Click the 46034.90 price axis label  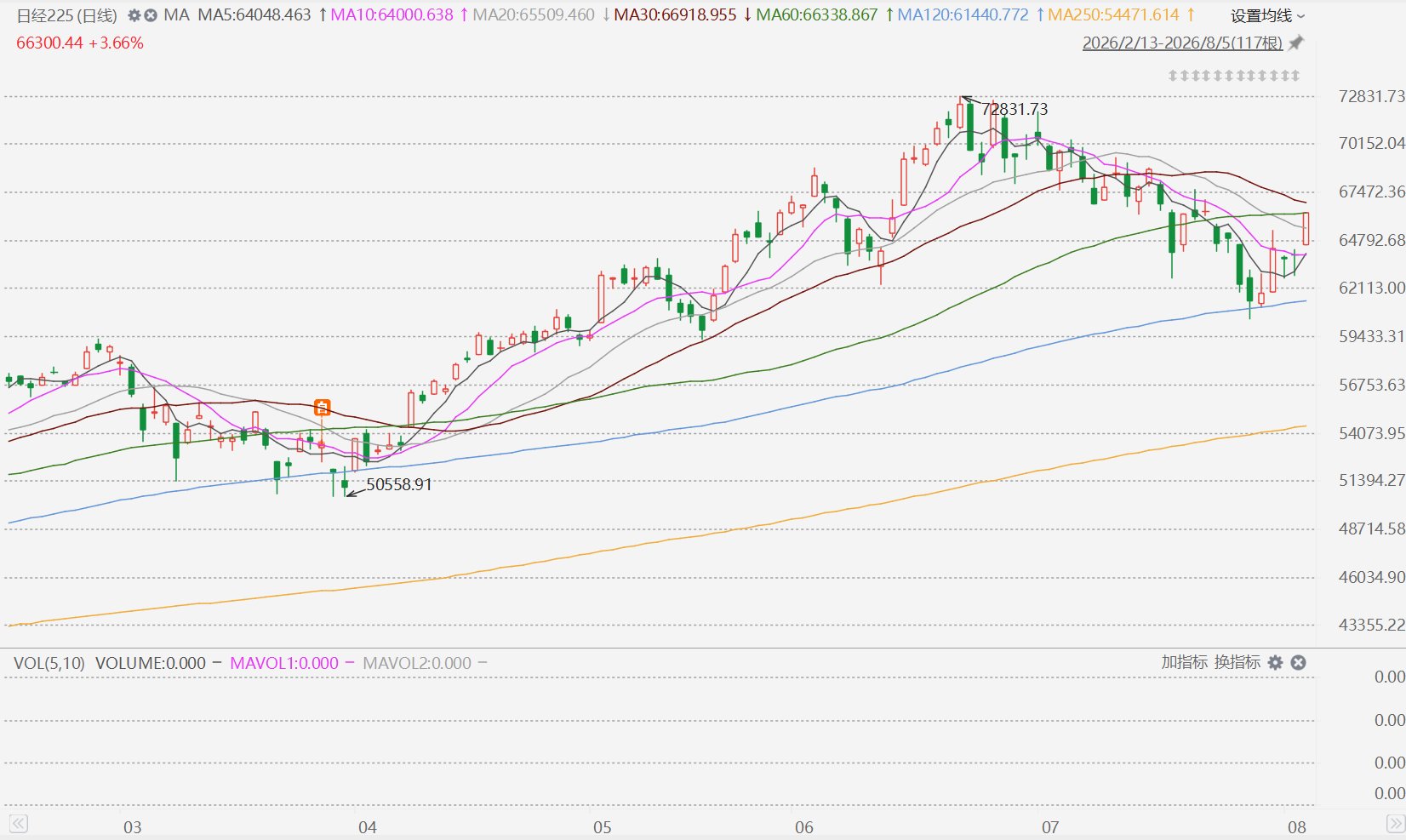1371,577
